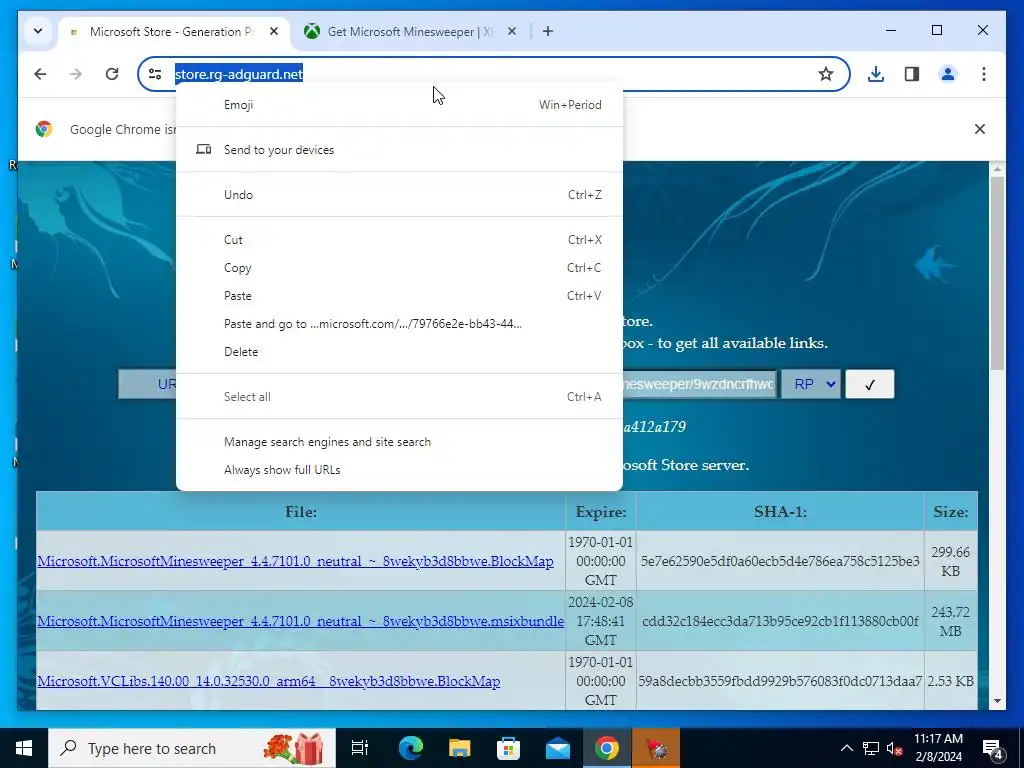Open File Explorer from taskbar
The height and width of the screenshot is (768, 1024).
pyautogui.click(x=459, y=748)
